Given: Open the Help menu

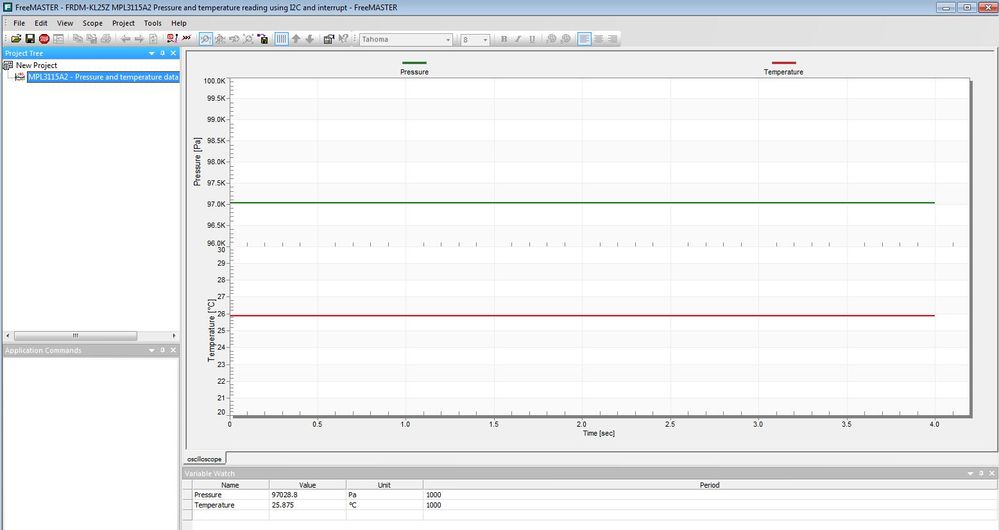Looking at the screenshot, I should (x=178, y=23).
